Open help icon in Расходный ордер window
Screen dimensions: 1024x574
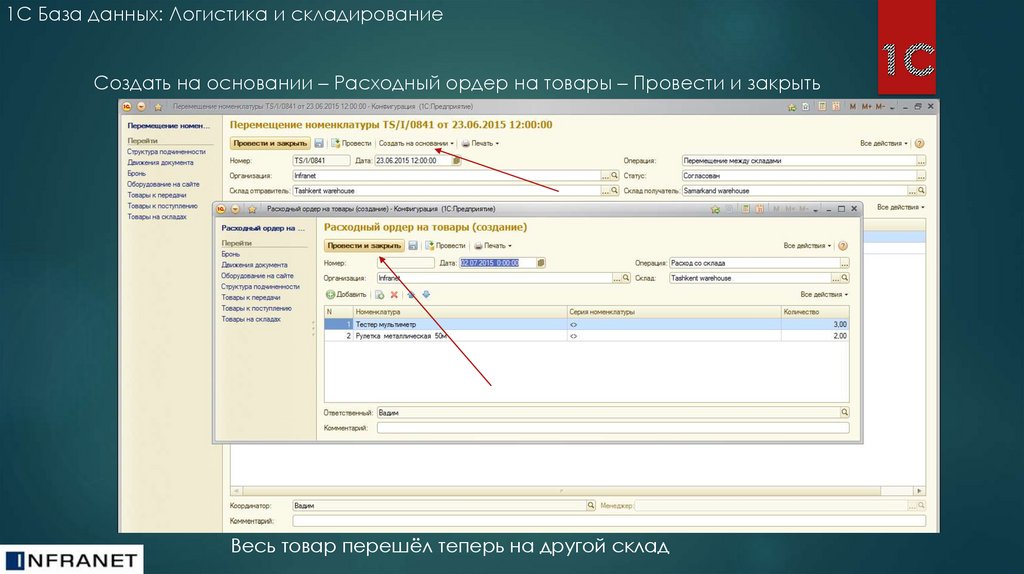pyautogui.click(x=842, y=246)
